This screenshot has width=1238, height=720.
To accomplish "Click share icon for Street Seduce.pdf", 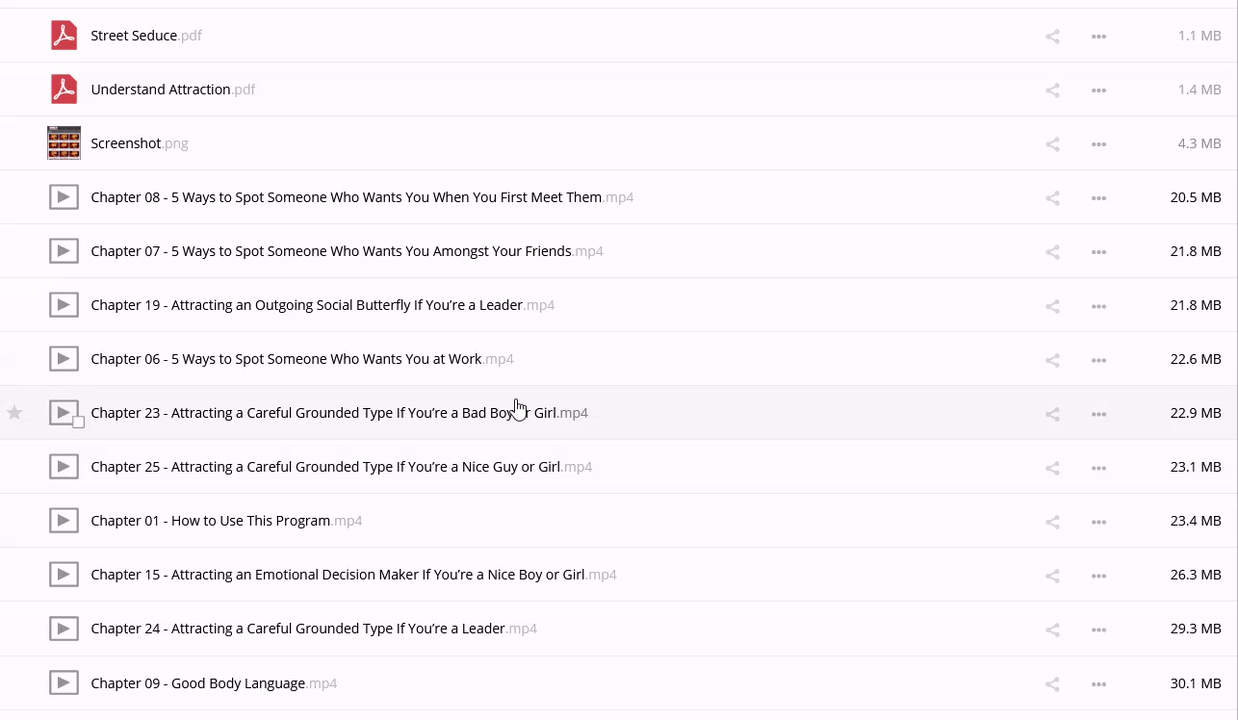I will [x=1052, y=36].
